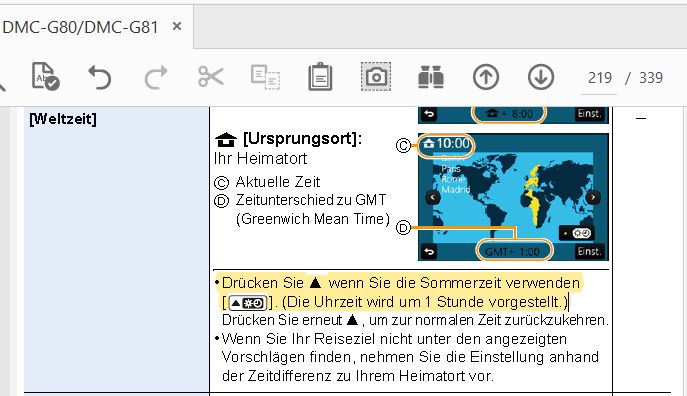Click '(Die Uhrzeit wird um 1 Stunde vorgestellt.)'
This screenshot has width=687, height=396.
click(x=424, y=302)
